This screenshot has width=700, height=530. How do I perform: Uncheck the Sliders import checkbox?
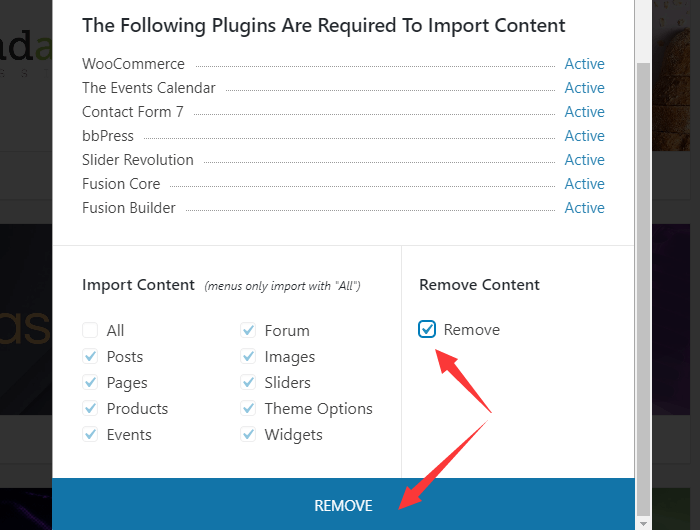pos(248,383)
